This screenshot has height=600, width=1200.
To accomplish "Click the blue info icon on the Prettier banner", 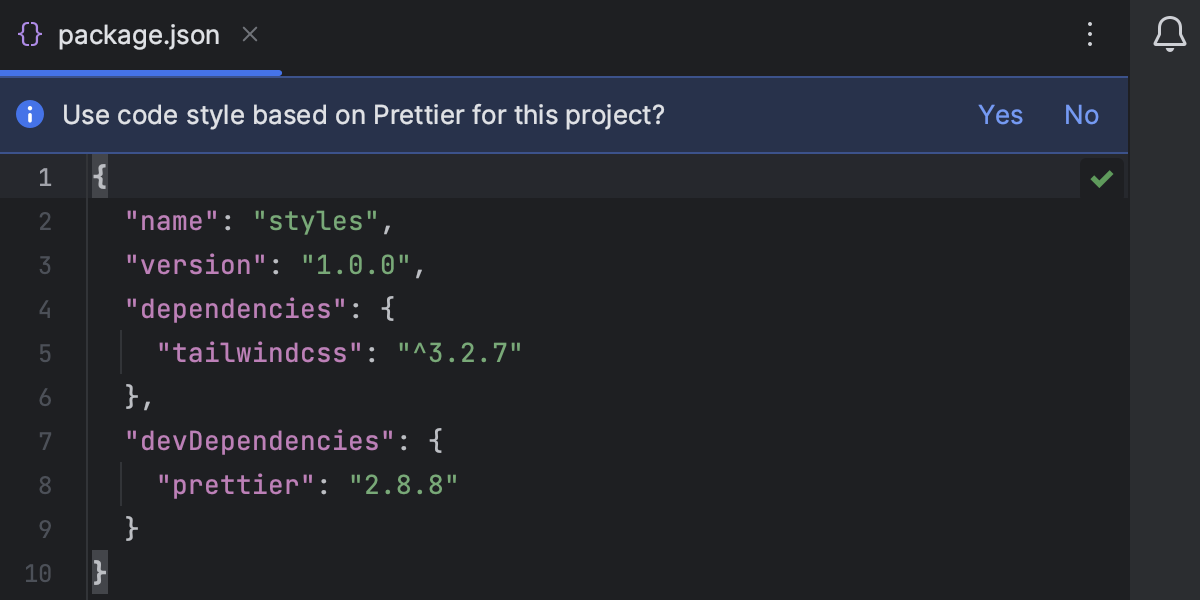I will tap(30, 114).
